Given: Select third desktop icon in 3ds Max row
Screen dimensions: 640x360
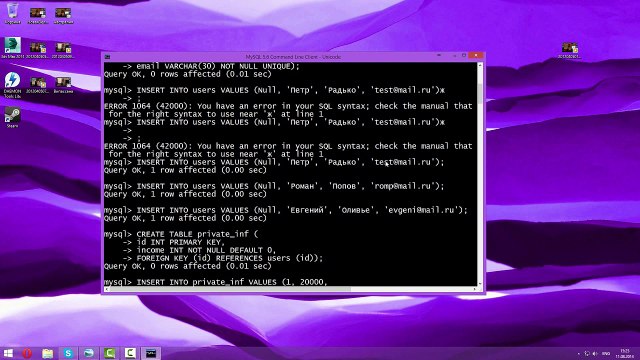Looking at the screenshot, I should [x=63, y=50].
